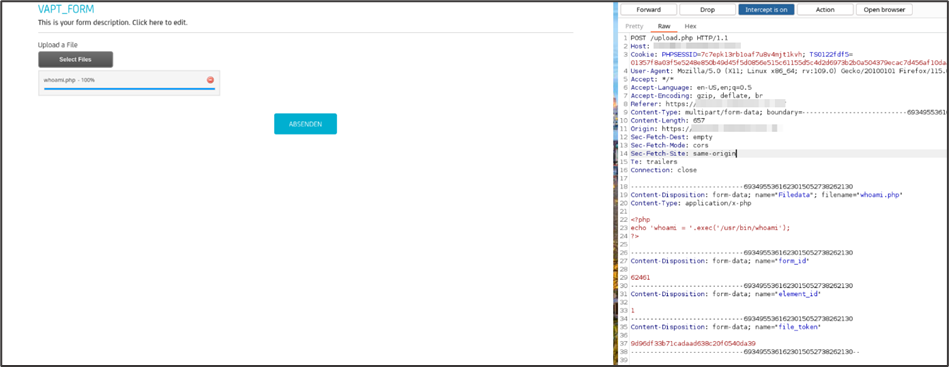Switch to the Raw tab
The height and width of the screenshot is (367, 949).
(664, 27)
